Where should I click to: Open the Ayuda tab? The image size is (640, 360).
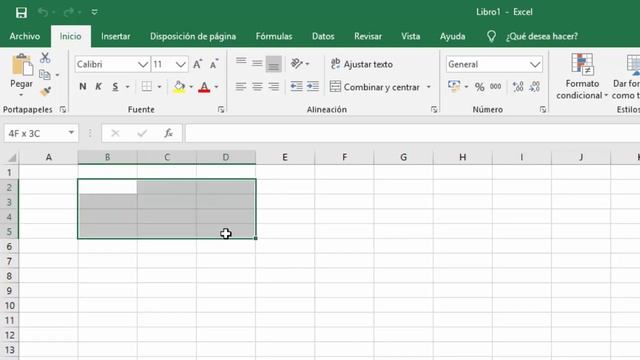pos(452,36)
